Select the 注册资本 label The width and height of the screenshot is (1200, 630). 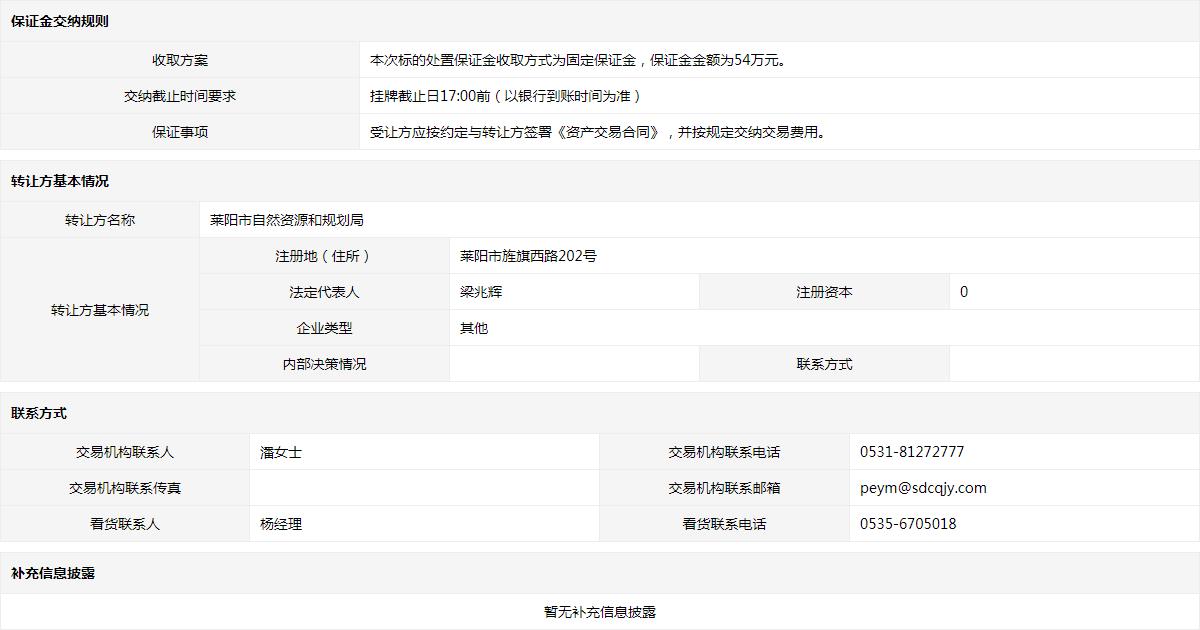(x=825, y=292)
